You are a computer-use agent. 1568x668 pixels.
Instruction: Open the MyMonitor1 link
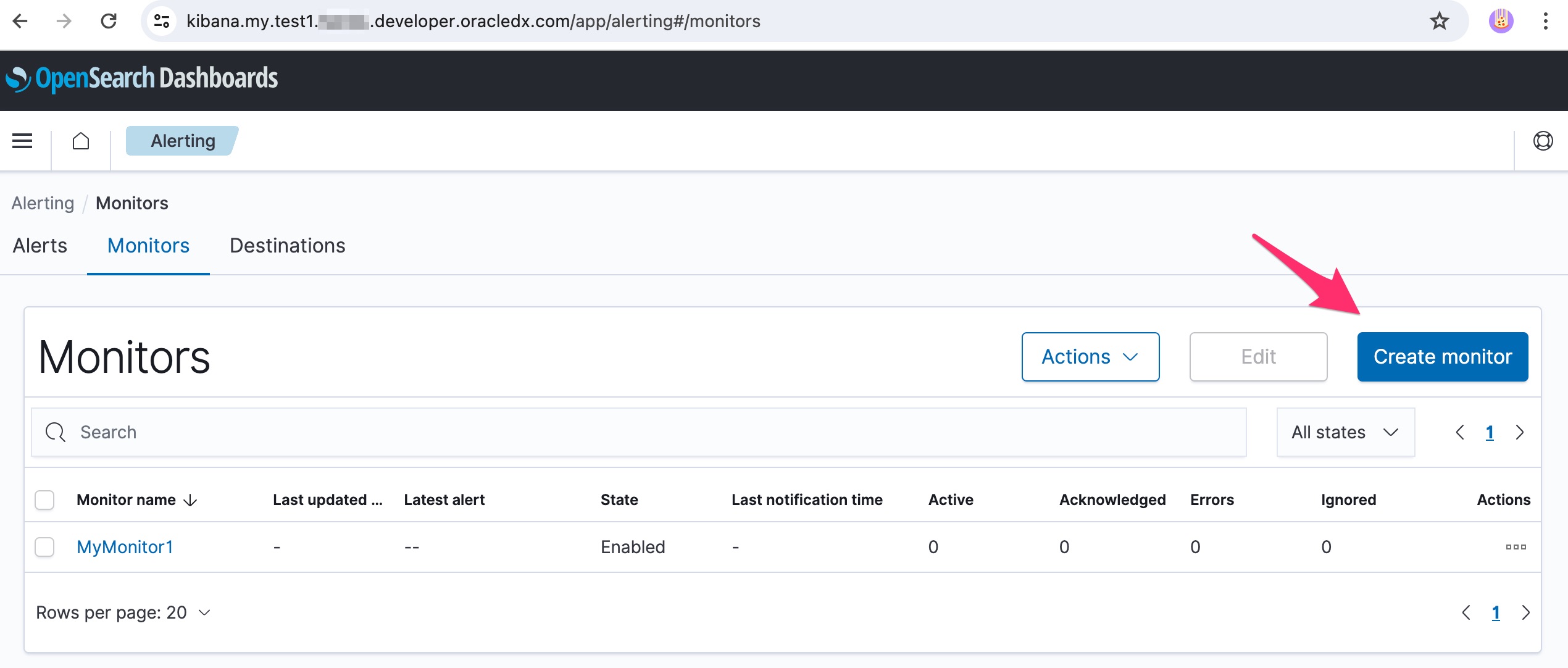click(125, 547)
